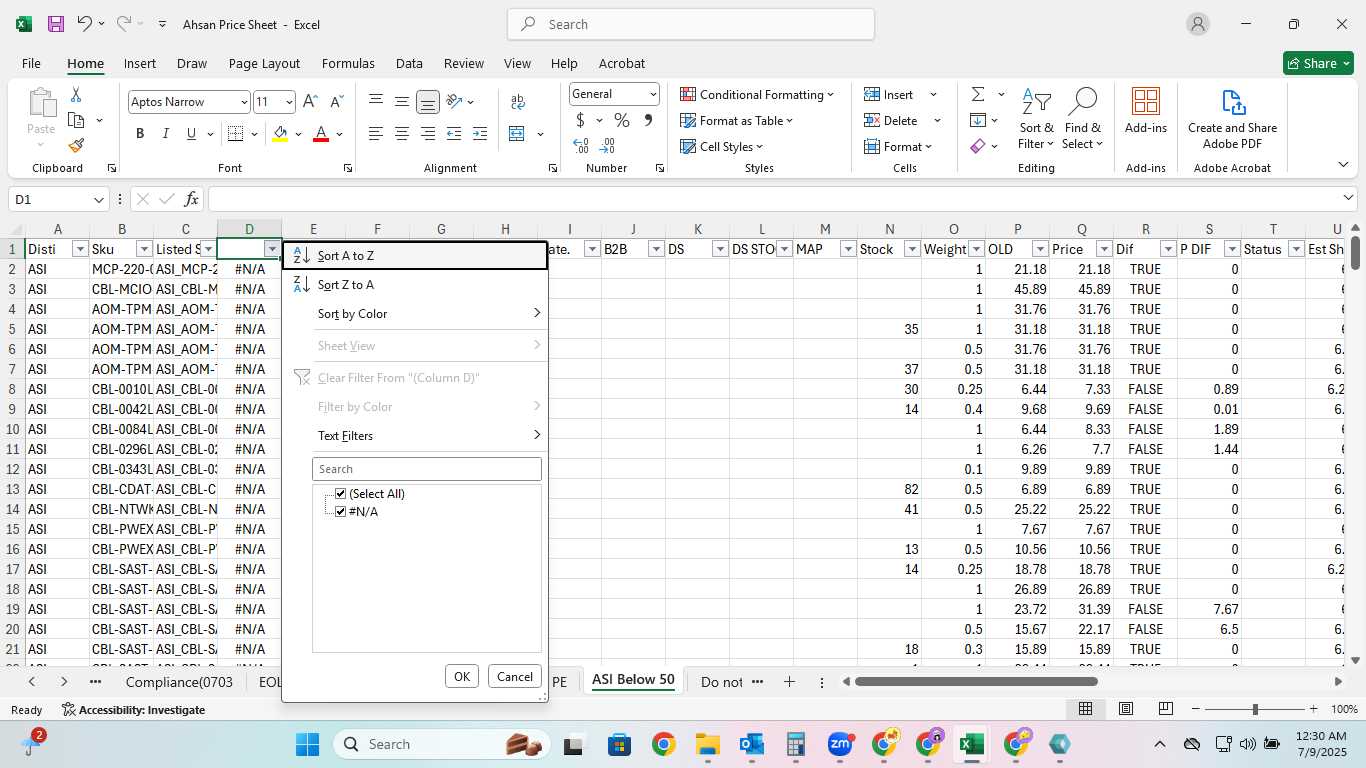Click the Share button
Viewport: 1366px width, 768px height.
1318,63
